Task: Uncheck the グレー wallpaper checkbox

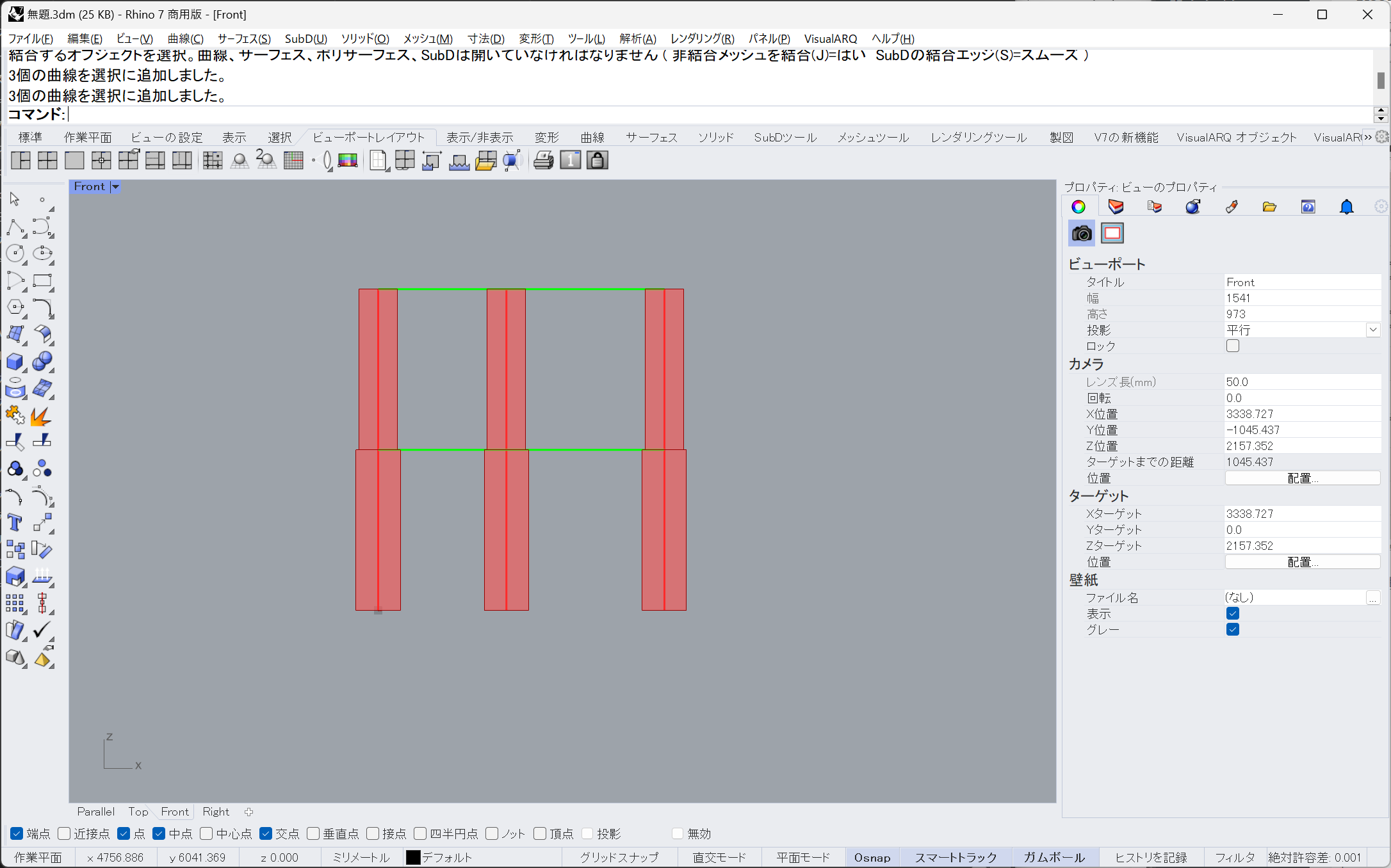Action: [x=1232, y=629]
